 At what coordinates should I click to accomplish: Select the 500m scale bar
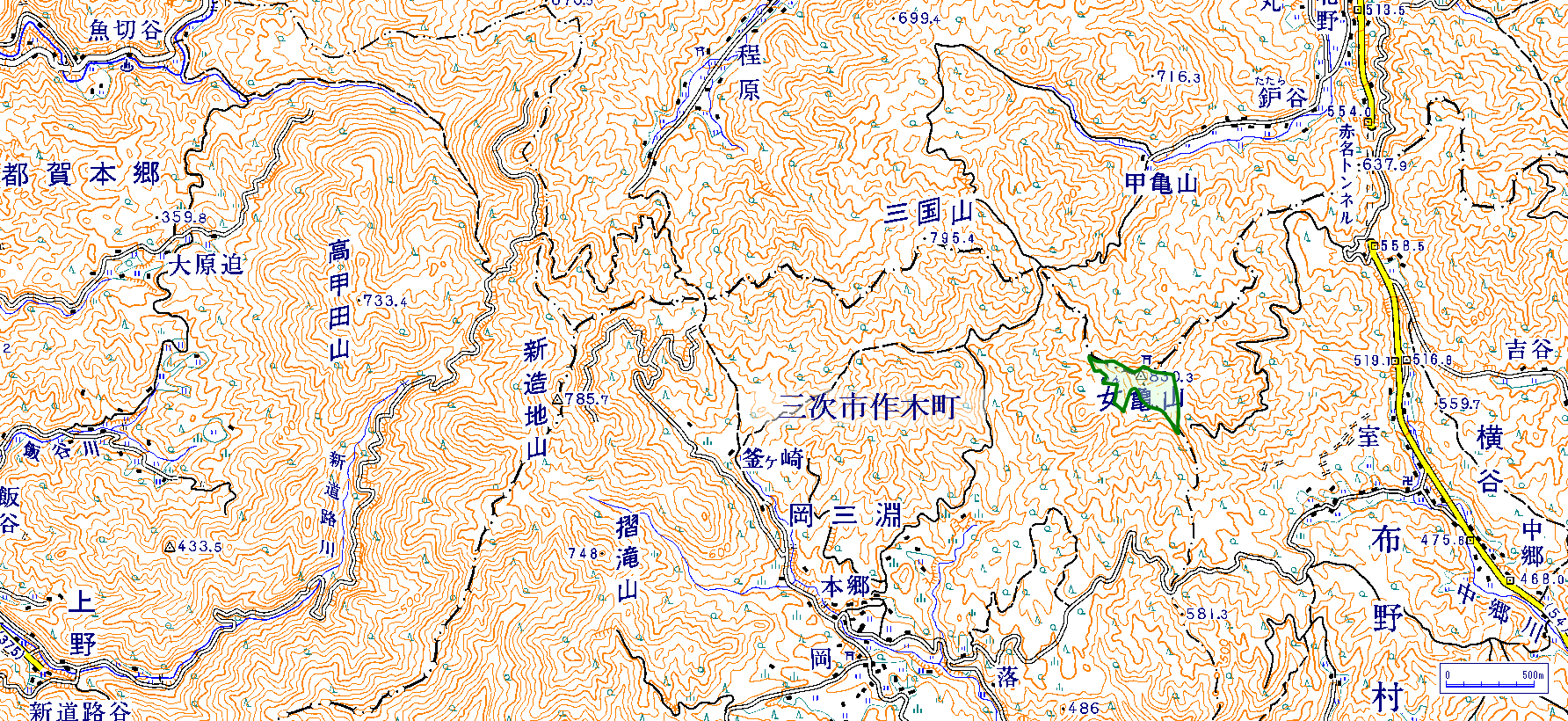pyautogui.click(x=1494, y=679)
